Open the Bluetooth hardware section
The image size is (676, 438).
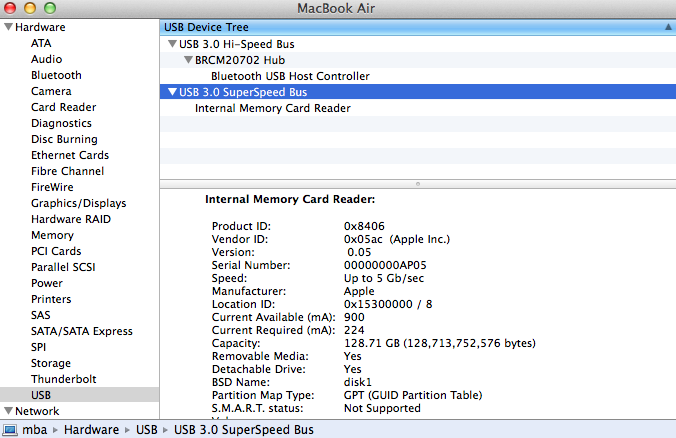56,75
